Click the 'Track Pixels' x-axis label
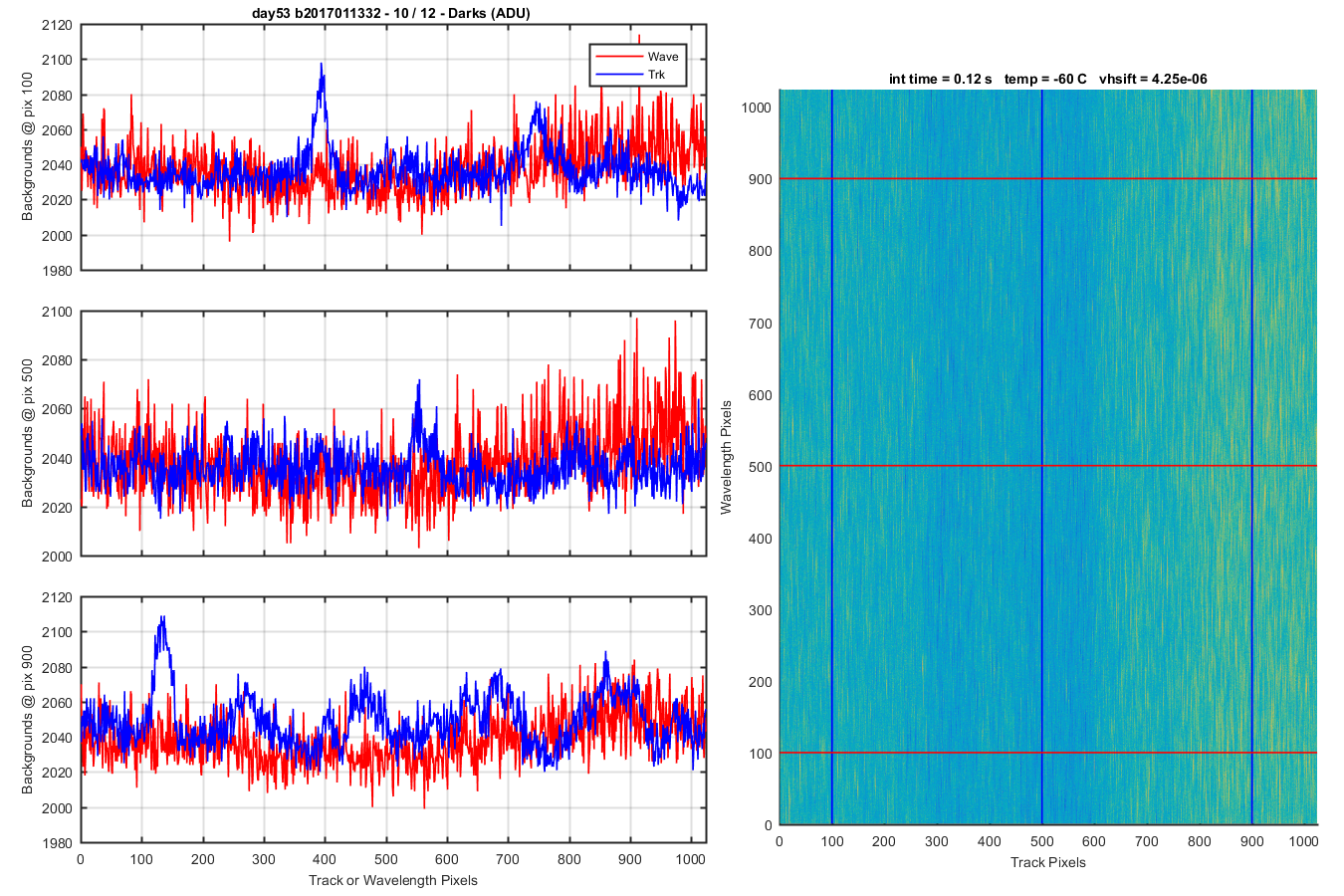Image resolution: width=1344 pixels, height=896 pixels. (1048, 862)
